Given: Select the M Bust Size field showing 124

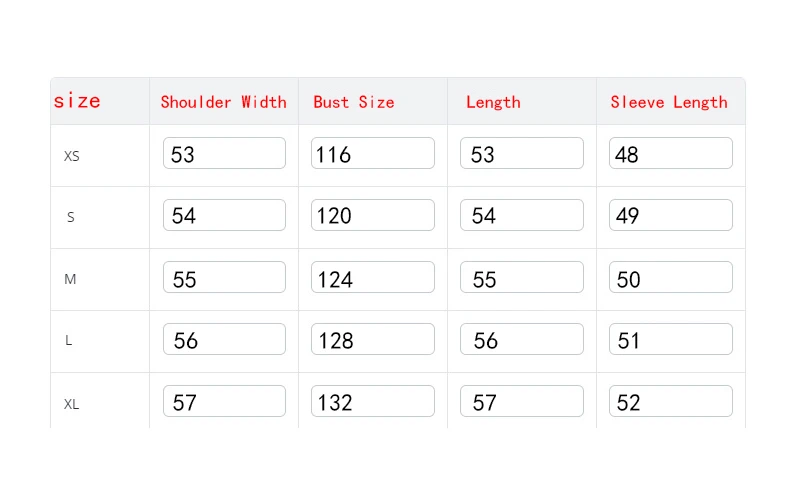Looking at the screenshot, I should 373,278.
